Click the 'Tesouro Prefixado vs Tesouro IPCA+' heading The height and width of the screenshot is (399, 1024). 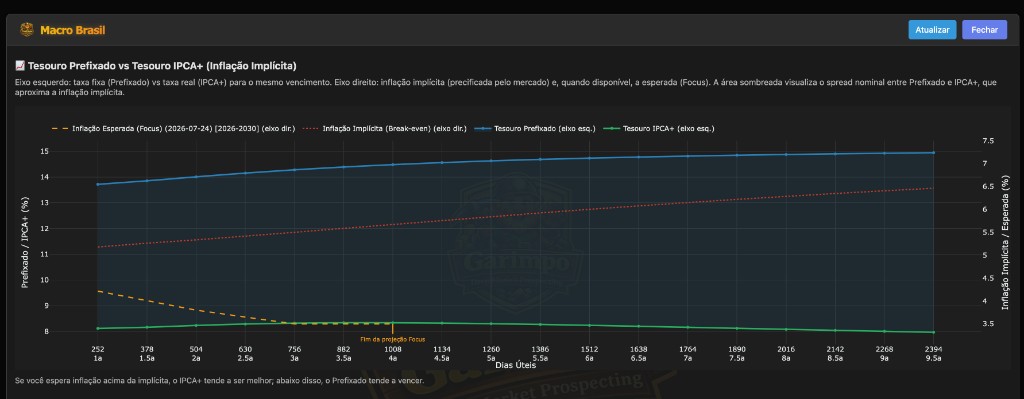coord(162,66)
